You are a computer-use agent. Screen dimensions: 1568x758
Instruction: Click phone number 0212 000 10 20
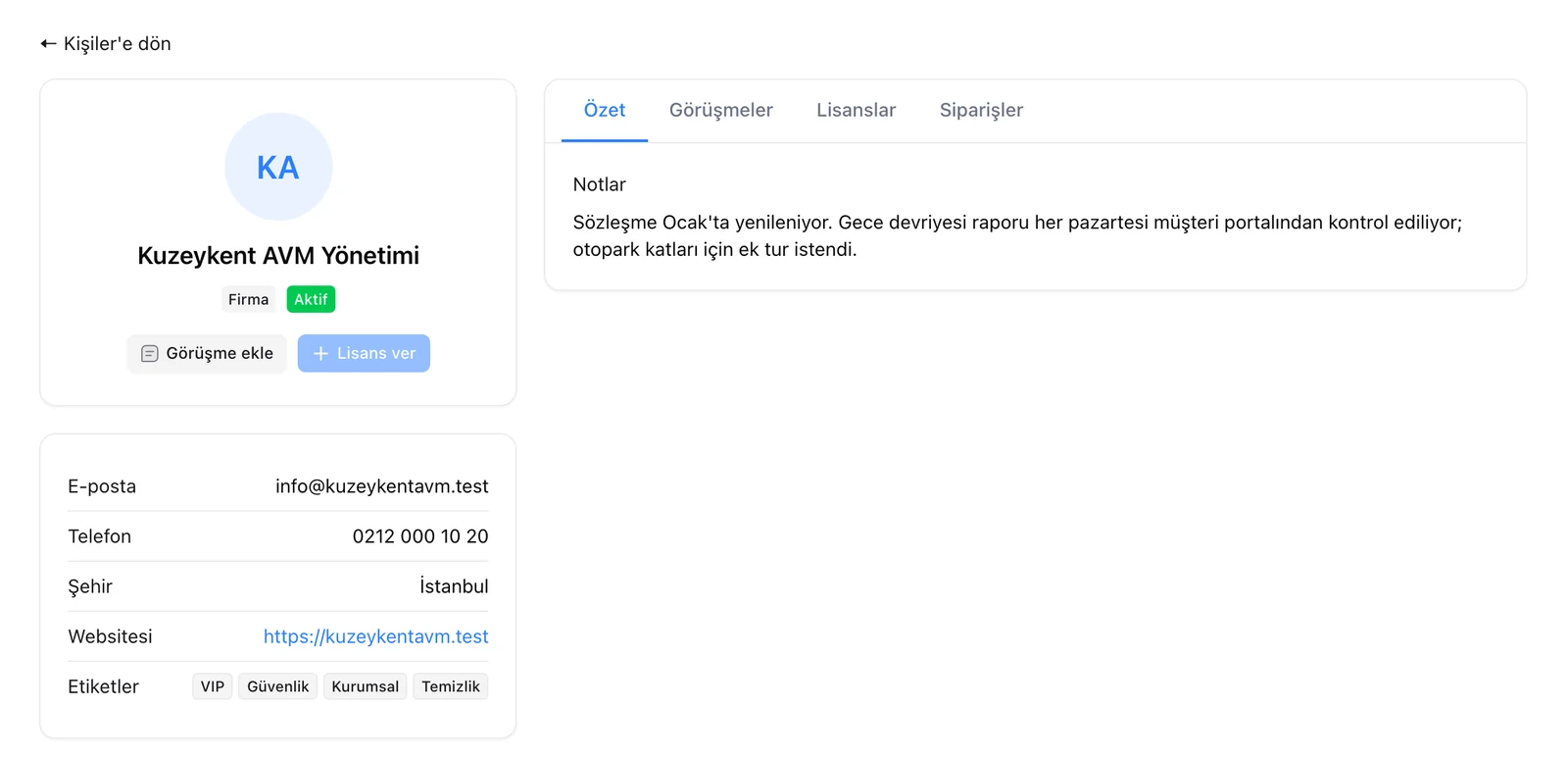[x=420, y=536]
